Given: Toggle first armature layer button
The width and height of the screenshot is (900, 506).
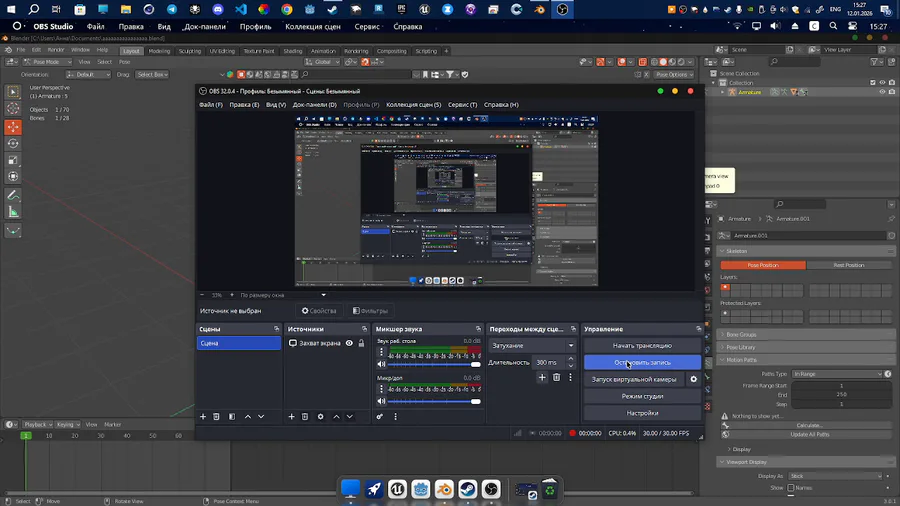Looking at the screenshot, I should [726, 287].
